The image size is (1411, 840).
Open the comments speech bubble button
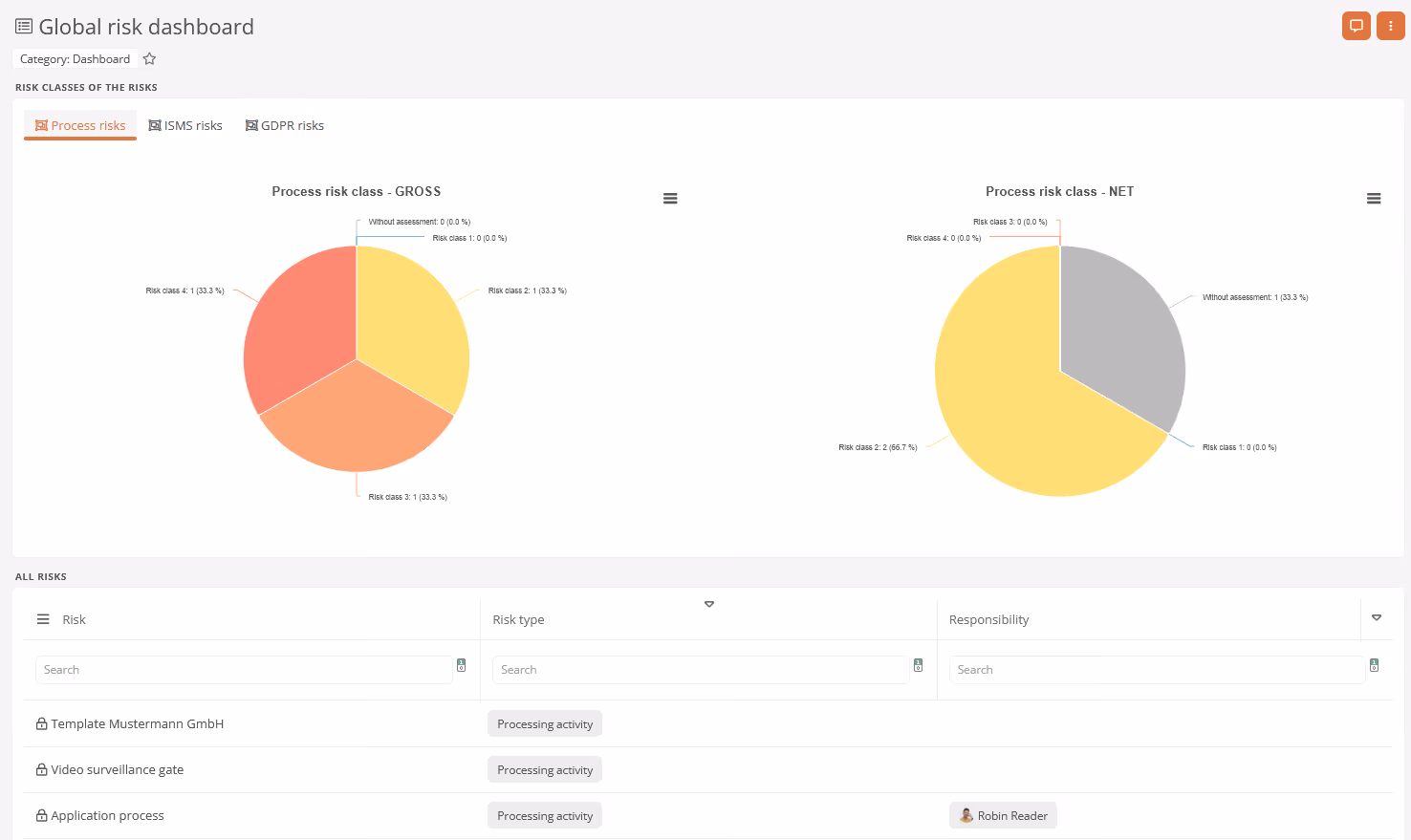(1356, 26)
